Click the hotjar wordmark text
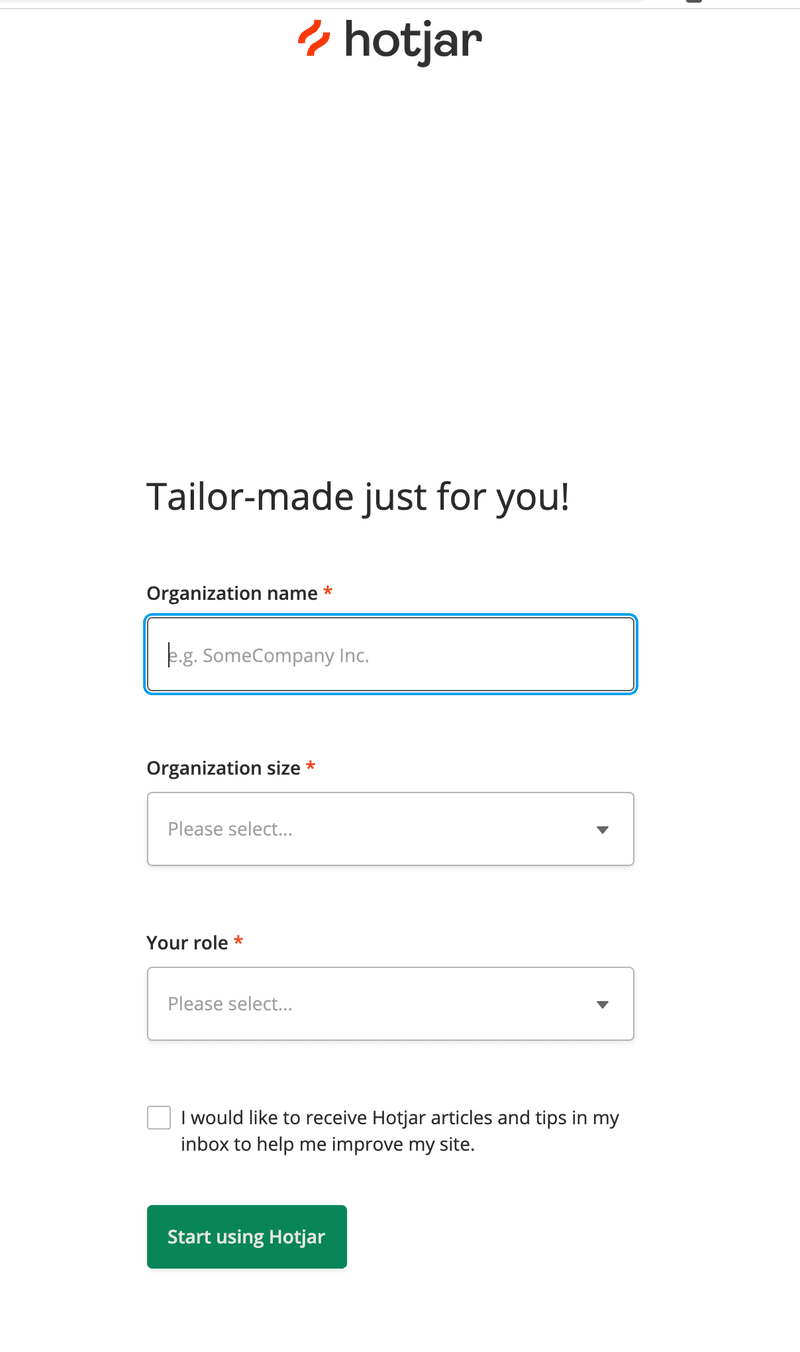The image size is (800, 1352). (x=413, y=42)
